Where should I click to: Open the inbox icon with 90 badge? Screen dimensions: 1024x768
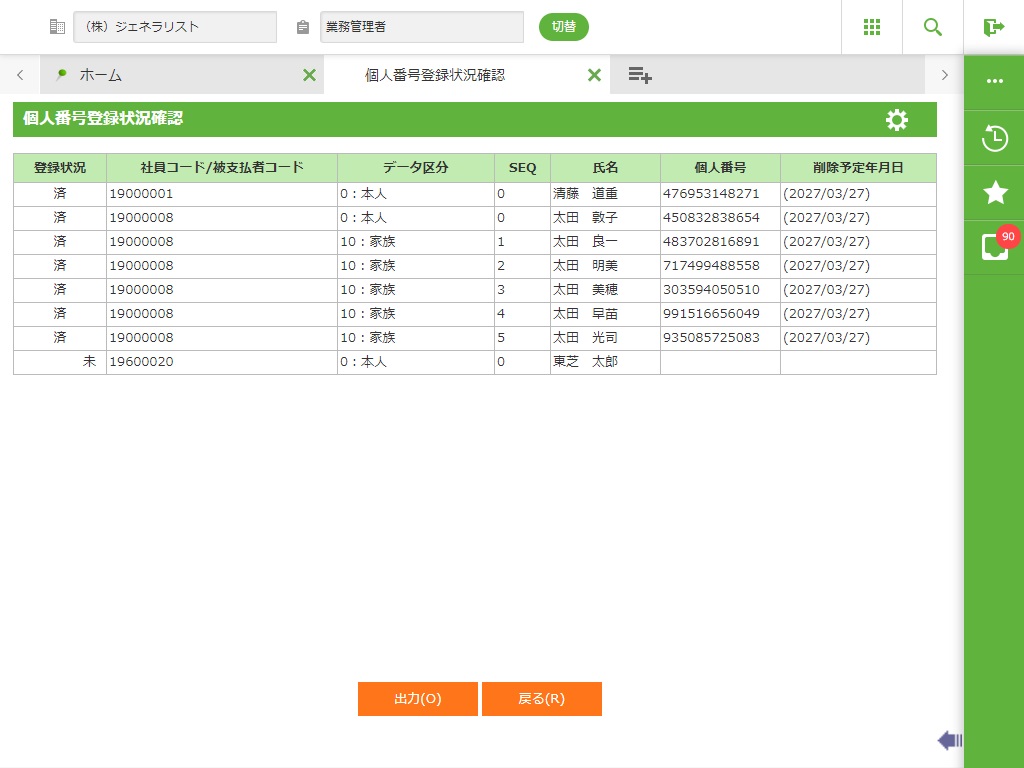pyautogui.click(x=994, y=247)
